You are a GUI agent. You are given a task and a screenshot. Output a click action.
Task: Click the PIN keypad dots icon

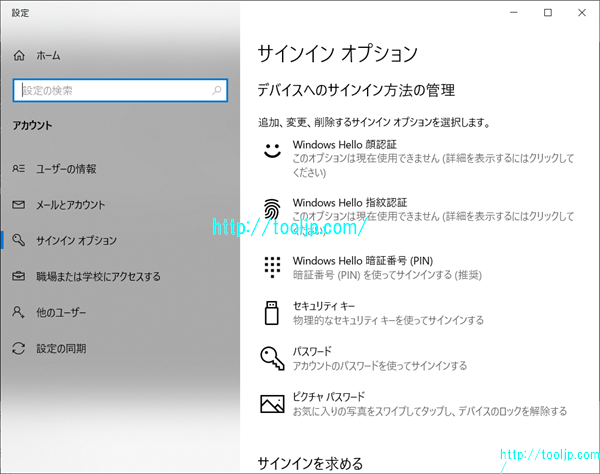(x=272, y=267)
